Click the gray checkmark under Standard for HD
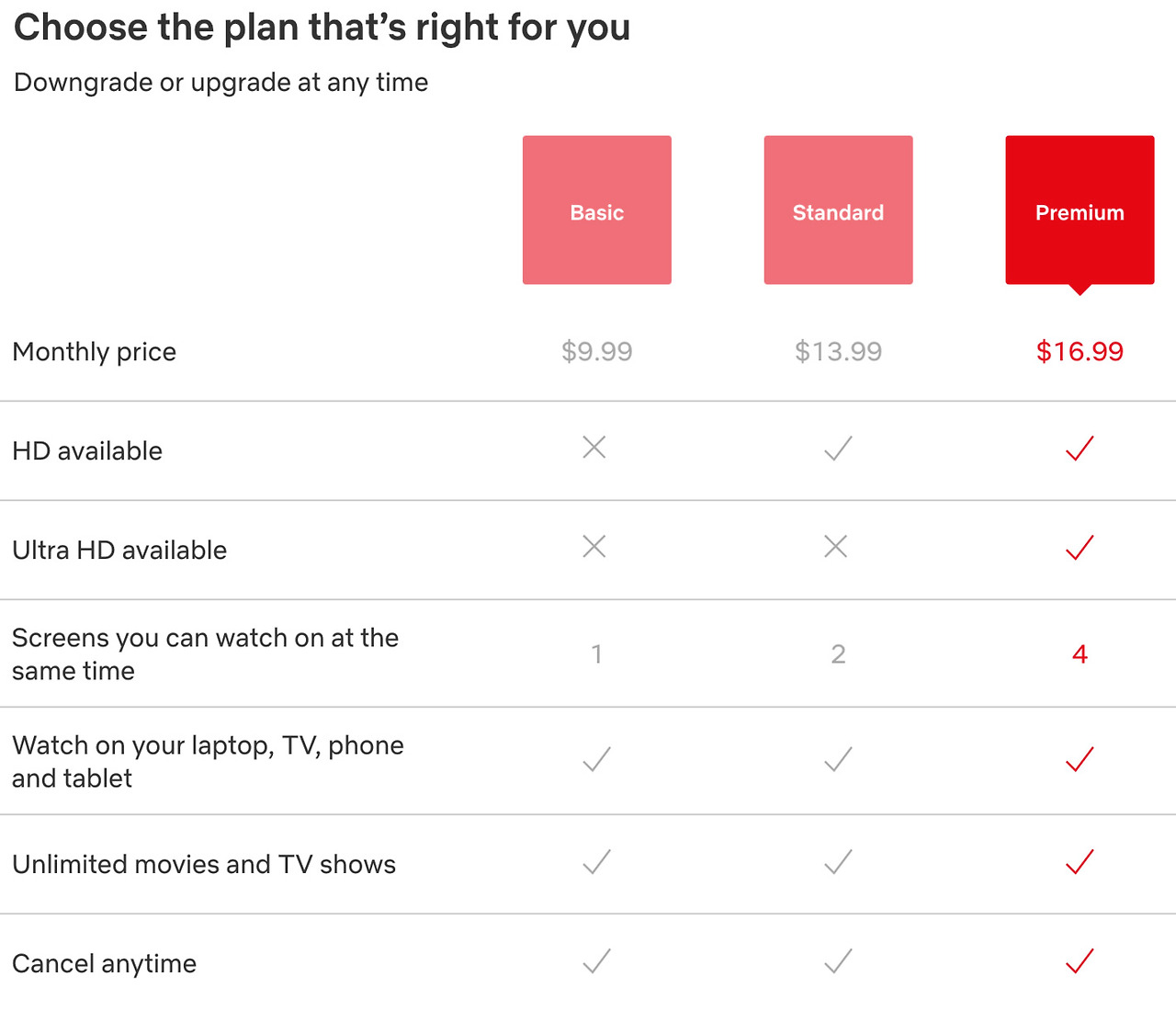The height and width of the screenshot is (1022, 1176). pyautogui.click(x=837, y=449)
